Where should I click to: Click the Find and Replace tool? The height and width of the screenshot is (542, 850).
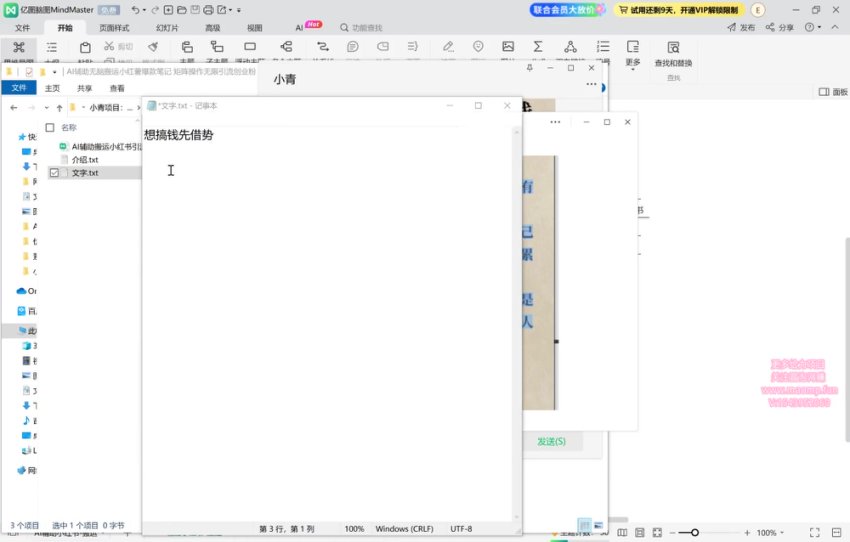click(673, 53)
